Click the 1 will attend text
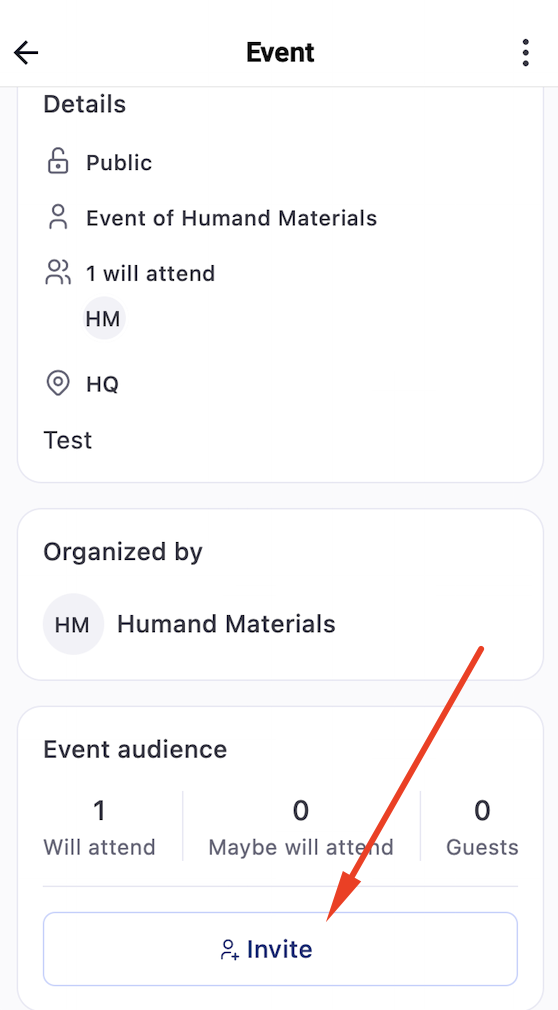558x1010 pixels. 151,274
